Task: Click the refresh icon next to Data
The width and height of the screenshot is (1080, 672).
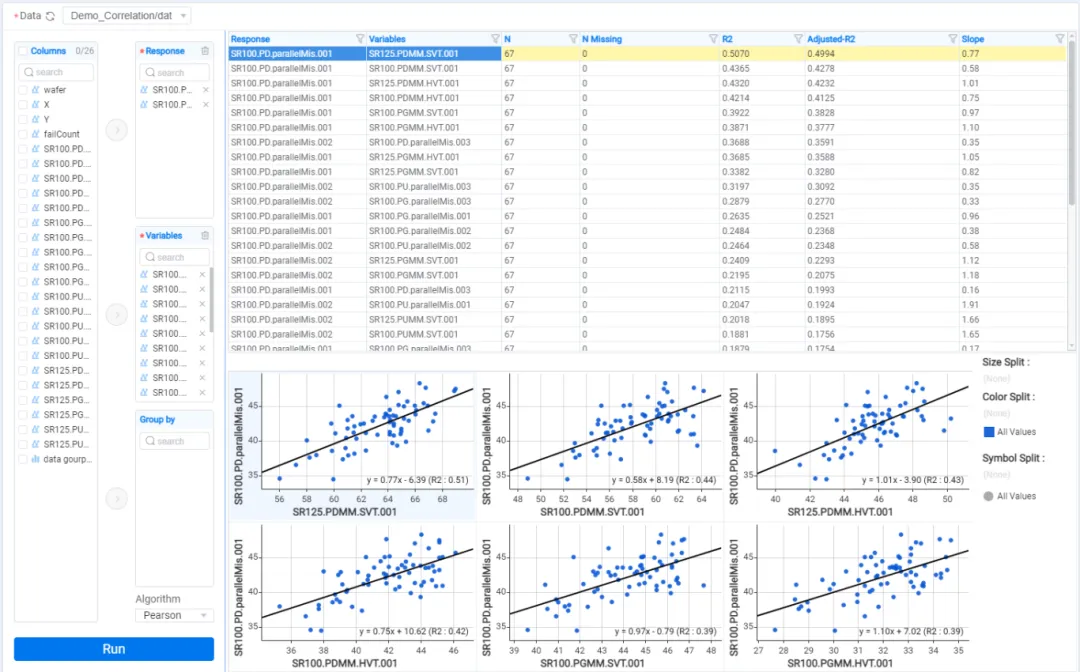Action: [x=50, y=16]
